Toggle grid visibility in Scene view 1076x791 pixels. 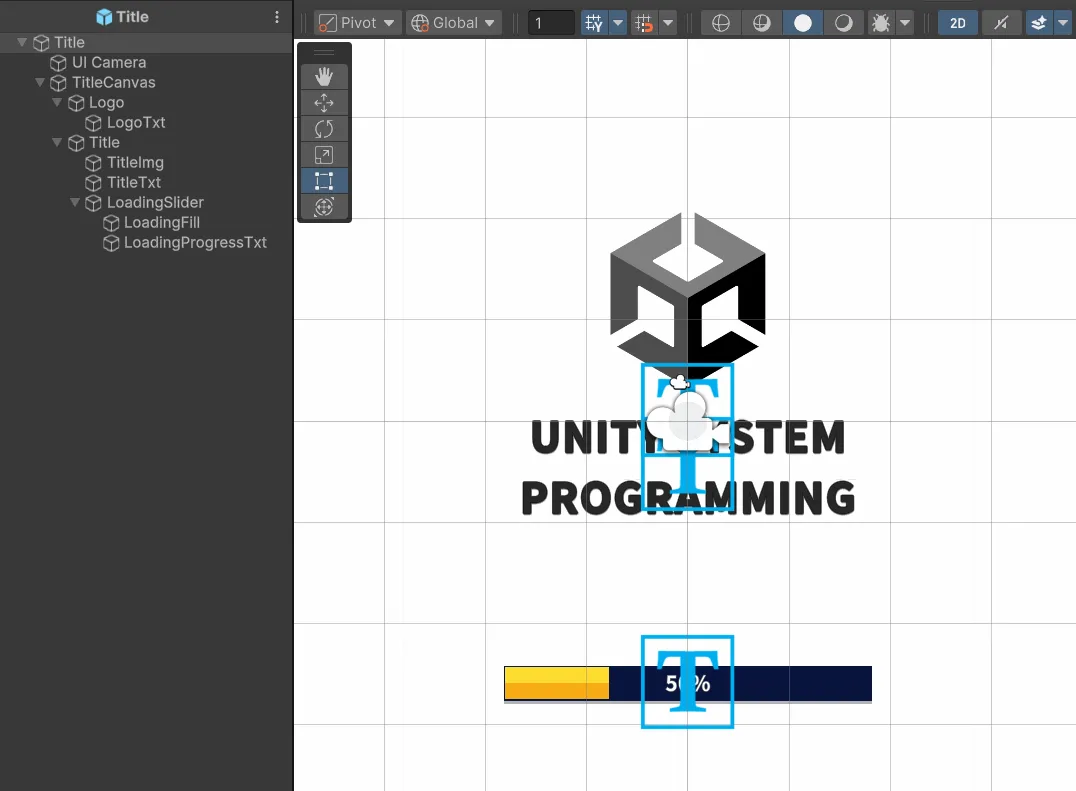tap(594, 23)
